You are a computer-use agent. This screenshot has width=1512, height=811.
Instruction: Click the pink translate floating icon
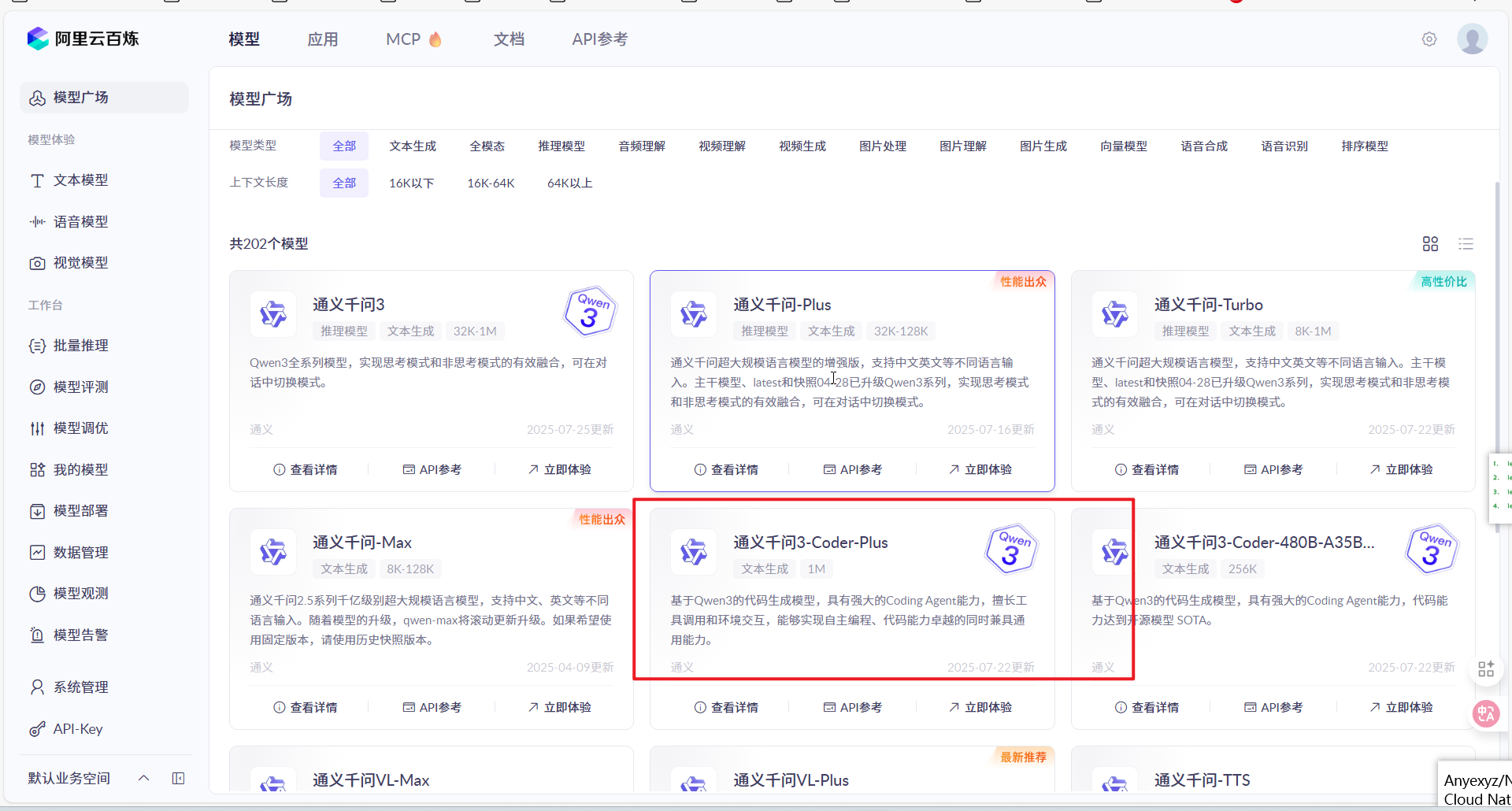tap(1486, 713)
